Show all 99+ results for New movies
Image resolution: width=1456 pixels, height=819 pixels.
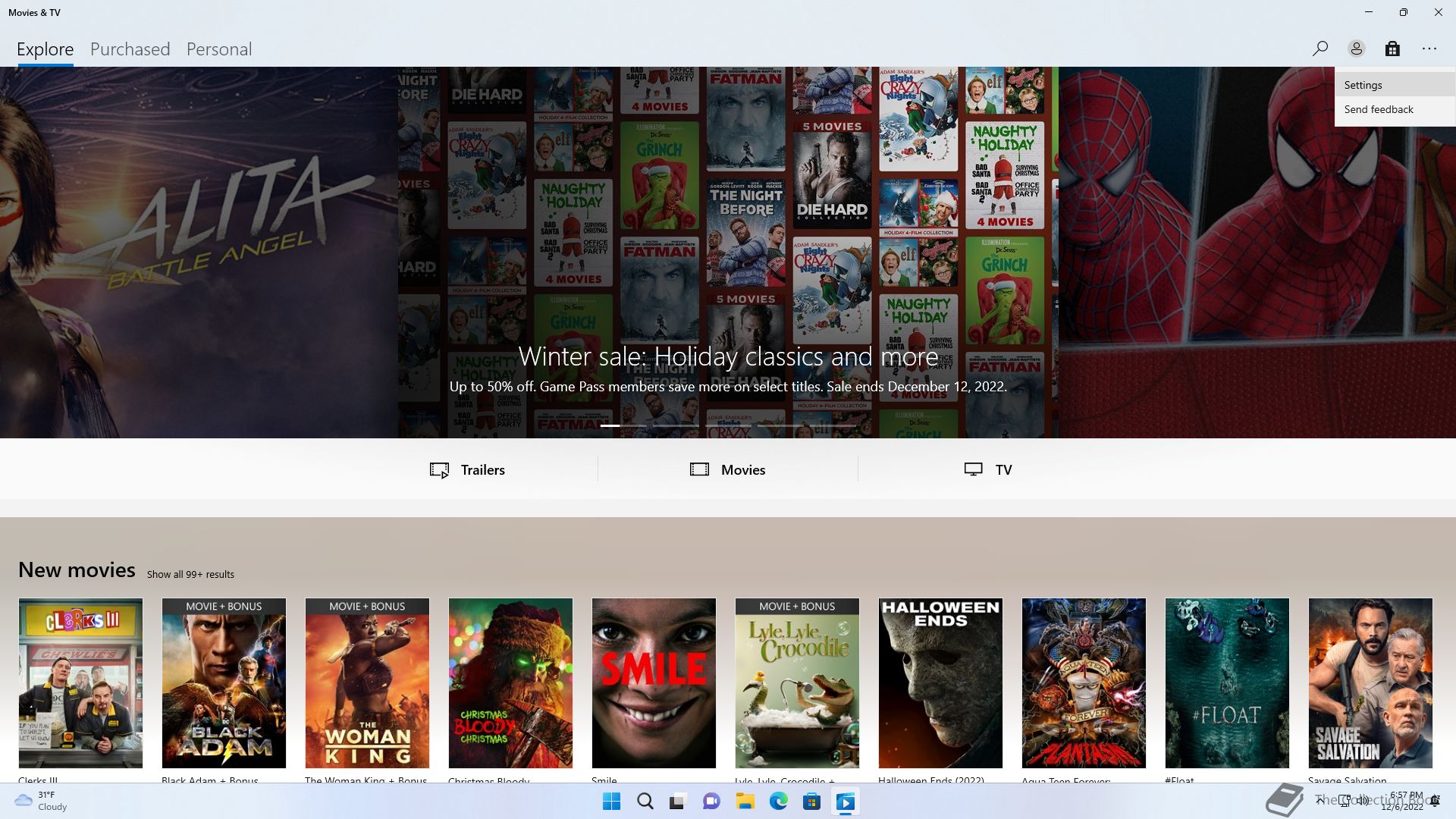click(190, 574)
